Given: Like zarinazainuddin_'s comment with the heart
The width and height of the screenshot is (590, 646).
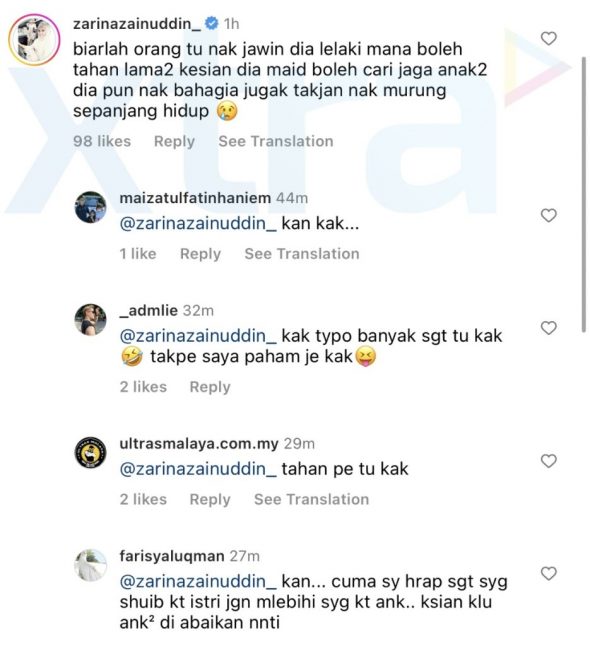Looking at the screenshot, I should coord(548,39).
